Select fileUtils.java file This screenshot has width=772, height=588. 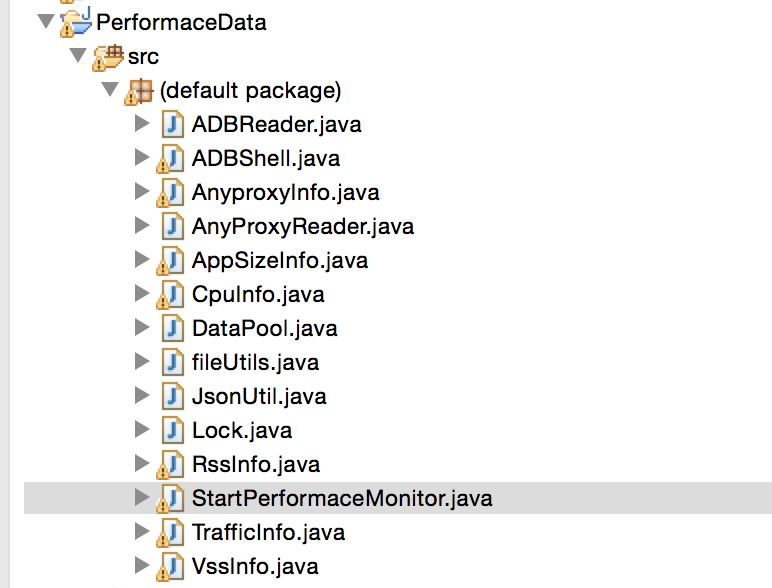256,362
